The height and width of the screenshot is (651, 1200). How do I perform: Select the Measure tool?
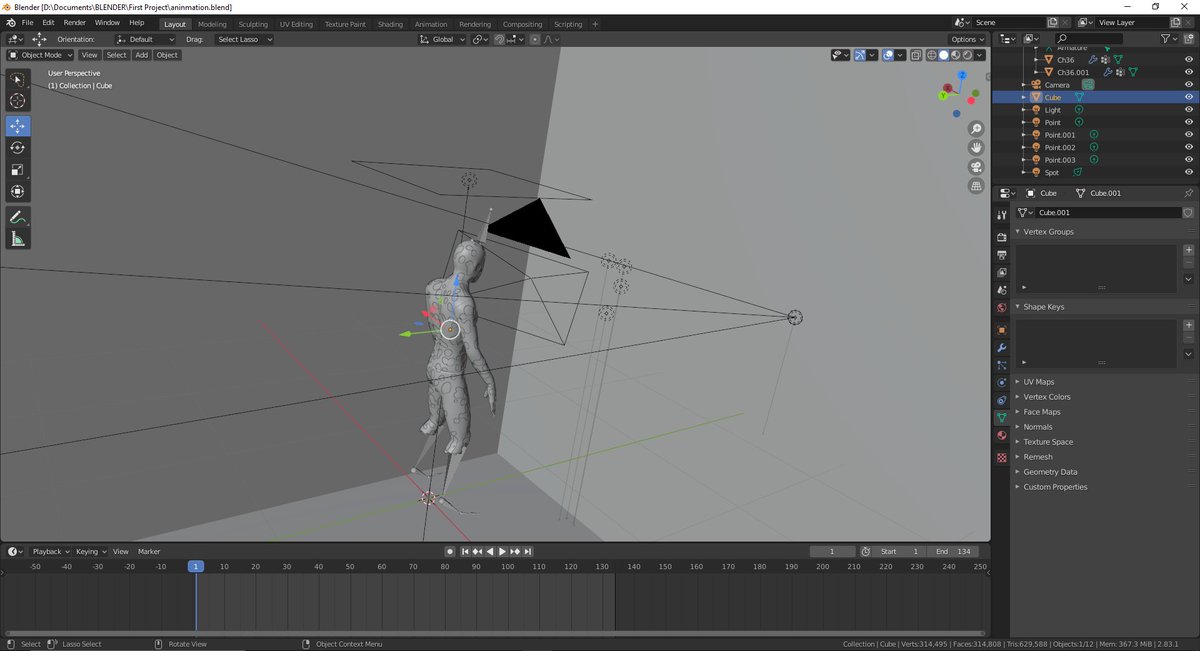coord(18,239)
